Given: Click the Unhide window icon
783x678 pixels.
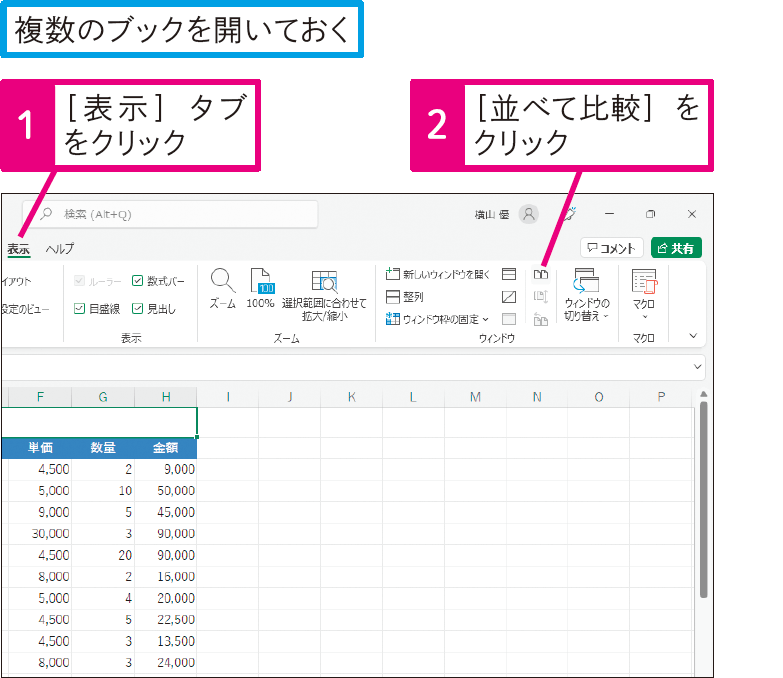Looking at the screenshot, I should click(509, 319).
